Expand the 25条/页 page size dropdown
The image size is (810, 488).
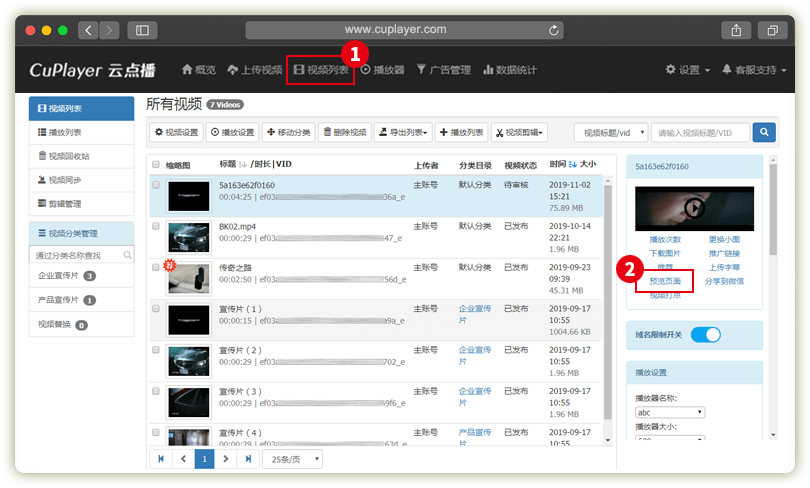[292, 459]
